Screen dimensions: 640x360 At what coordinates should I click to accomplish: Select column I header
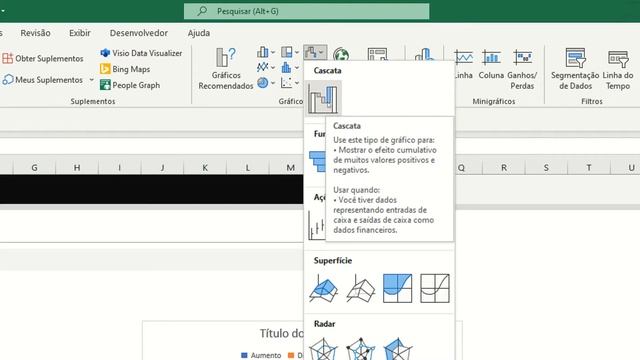120,167
